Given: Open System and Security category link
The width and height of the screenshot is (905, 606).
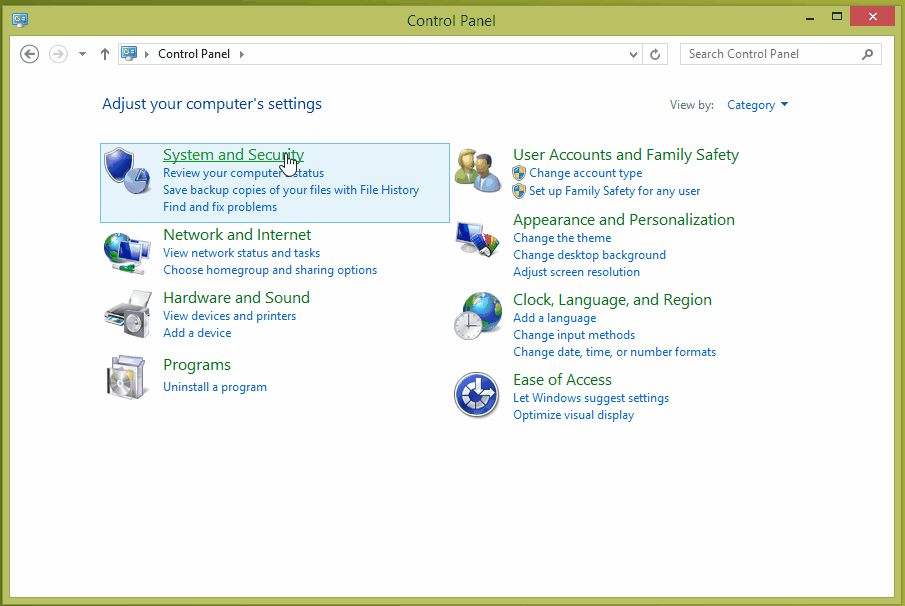Looking at the screenshot, I should coord(233,155).
